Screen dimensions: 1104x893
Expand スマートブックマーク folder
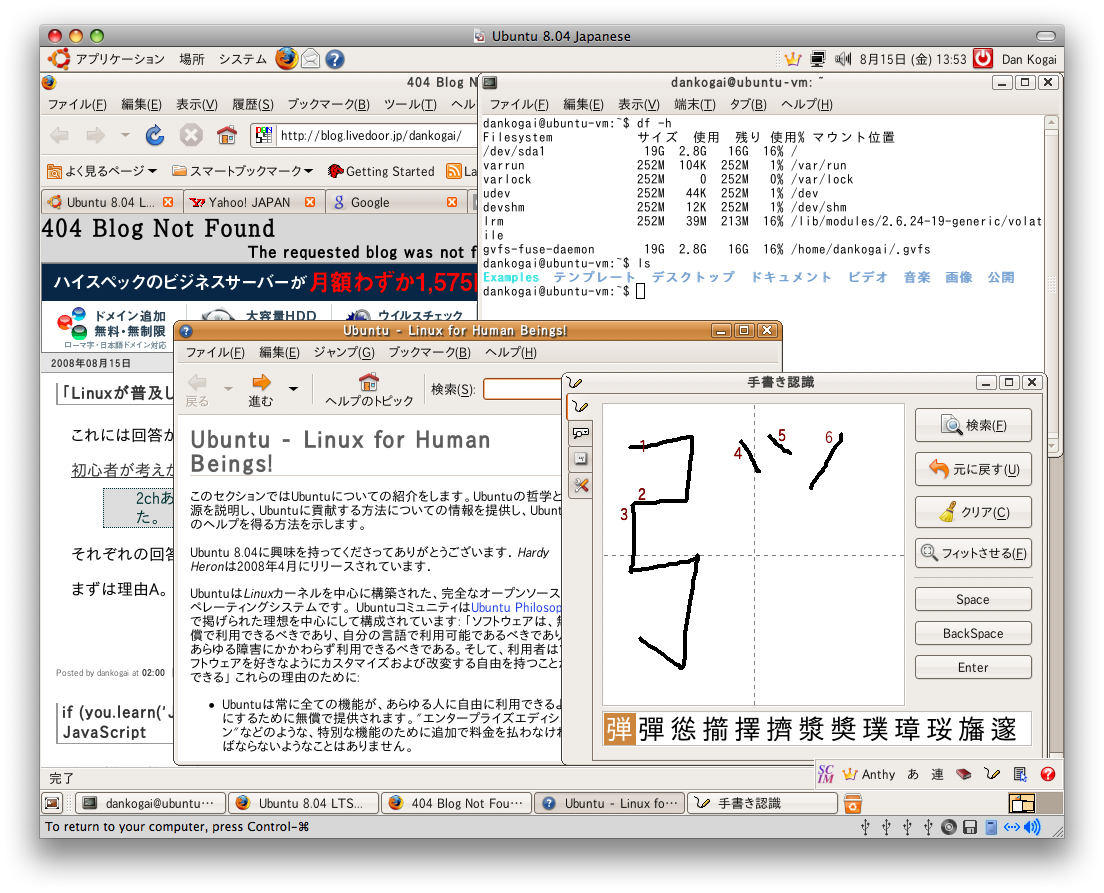pyautogui.click(x=242, y=171)
